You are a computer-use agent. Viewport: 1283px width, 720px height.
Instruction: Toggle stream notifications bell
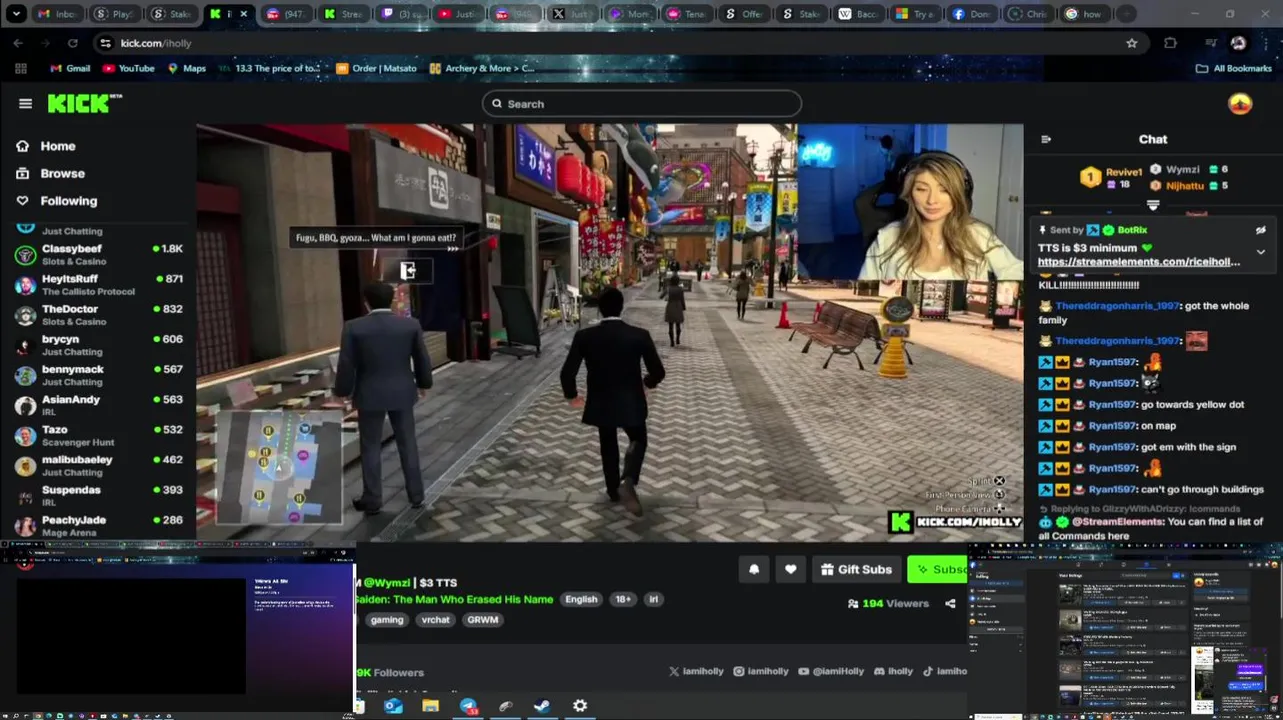pos(754,569)
